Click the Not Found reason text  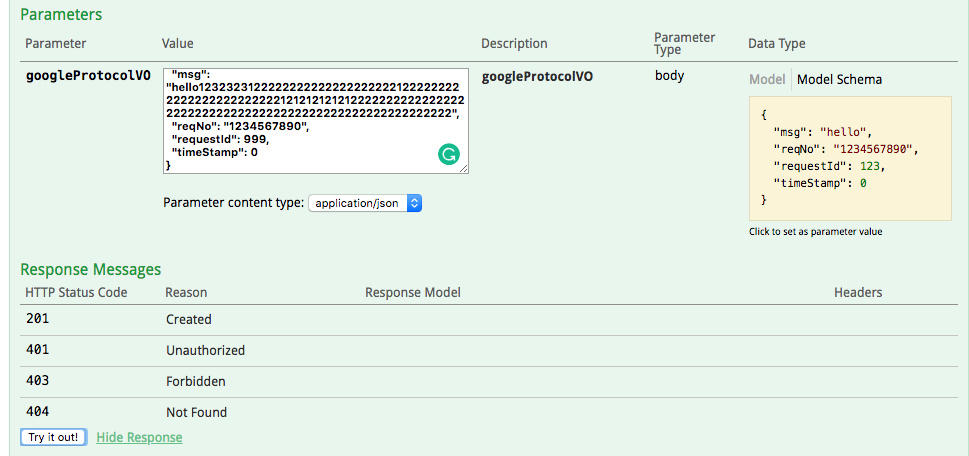point(196,412)
